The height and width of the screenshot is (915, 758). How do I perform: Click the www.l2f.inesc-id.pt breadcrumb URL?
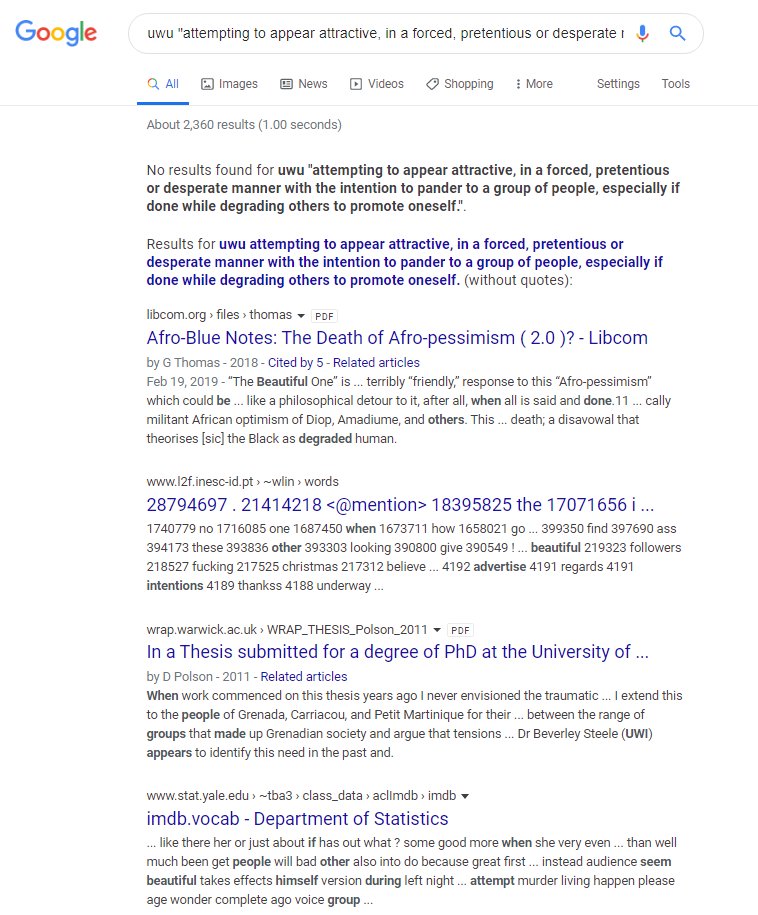point(242,482)
